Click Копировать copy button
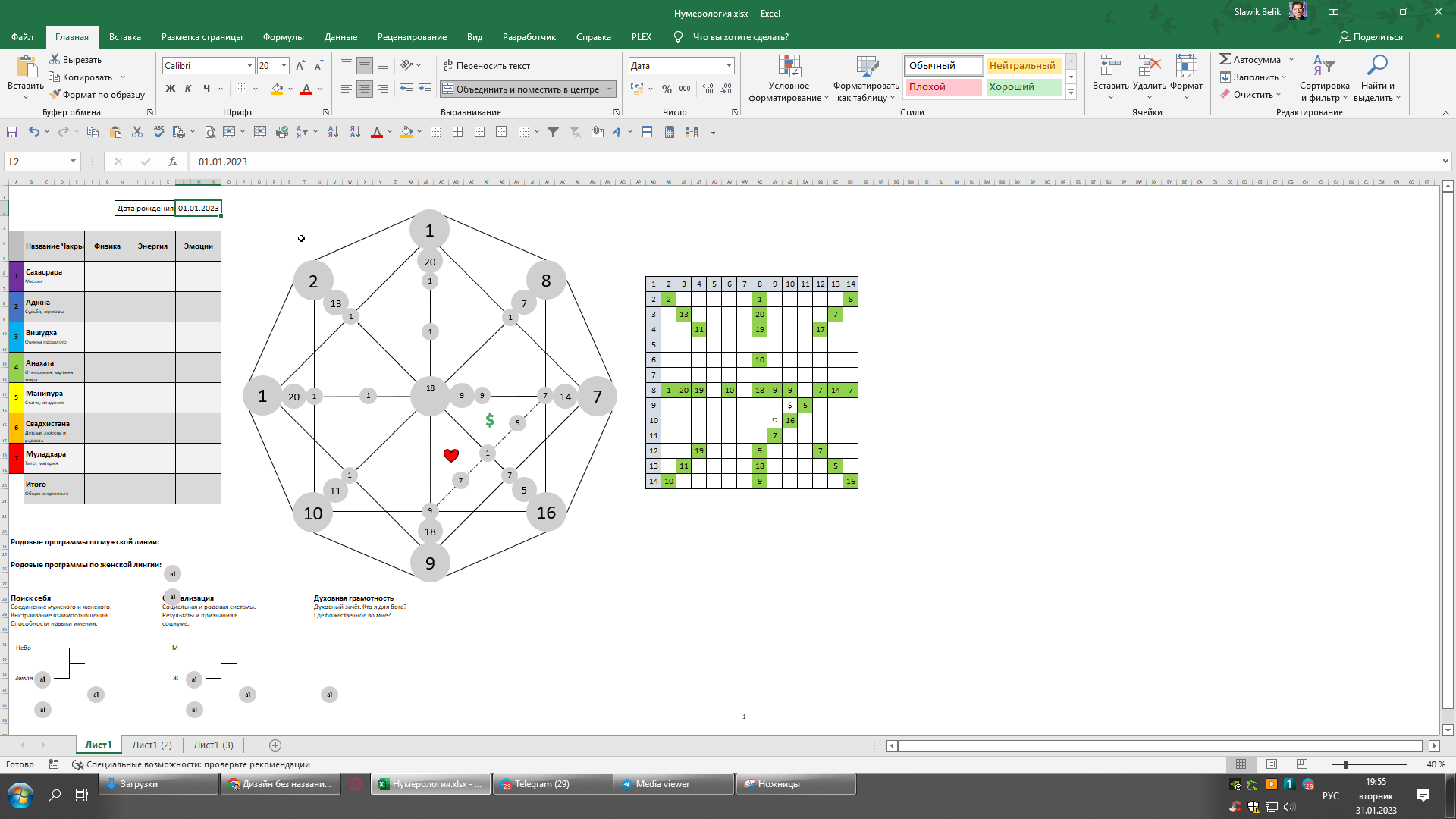The image size is (1456, 819). (x=80, y=77)
